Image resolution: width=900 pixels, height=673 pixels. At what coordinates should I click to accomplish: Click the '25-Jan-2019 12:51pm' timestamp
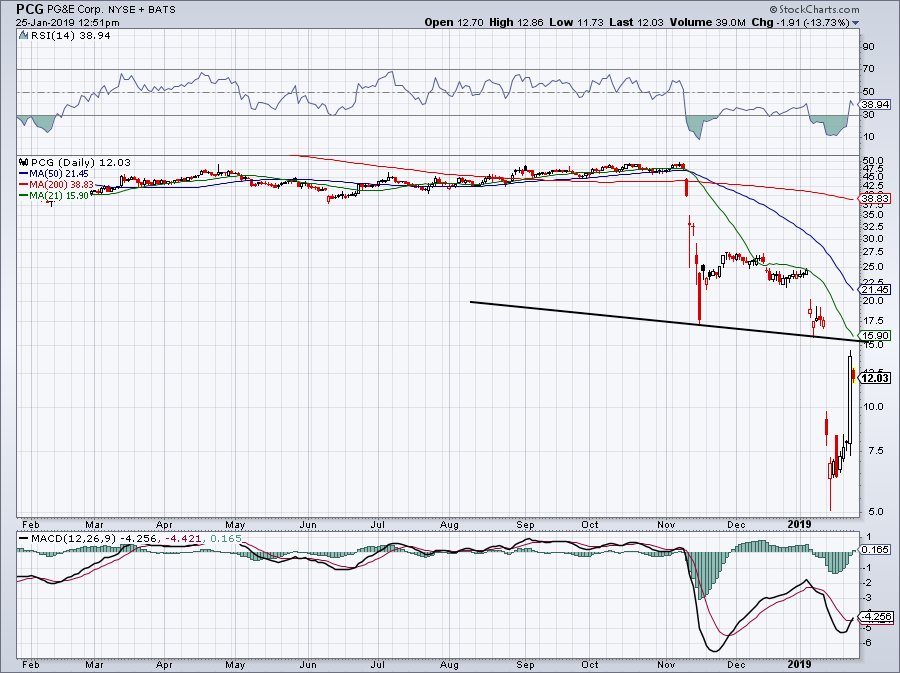(x=68, y=23)
